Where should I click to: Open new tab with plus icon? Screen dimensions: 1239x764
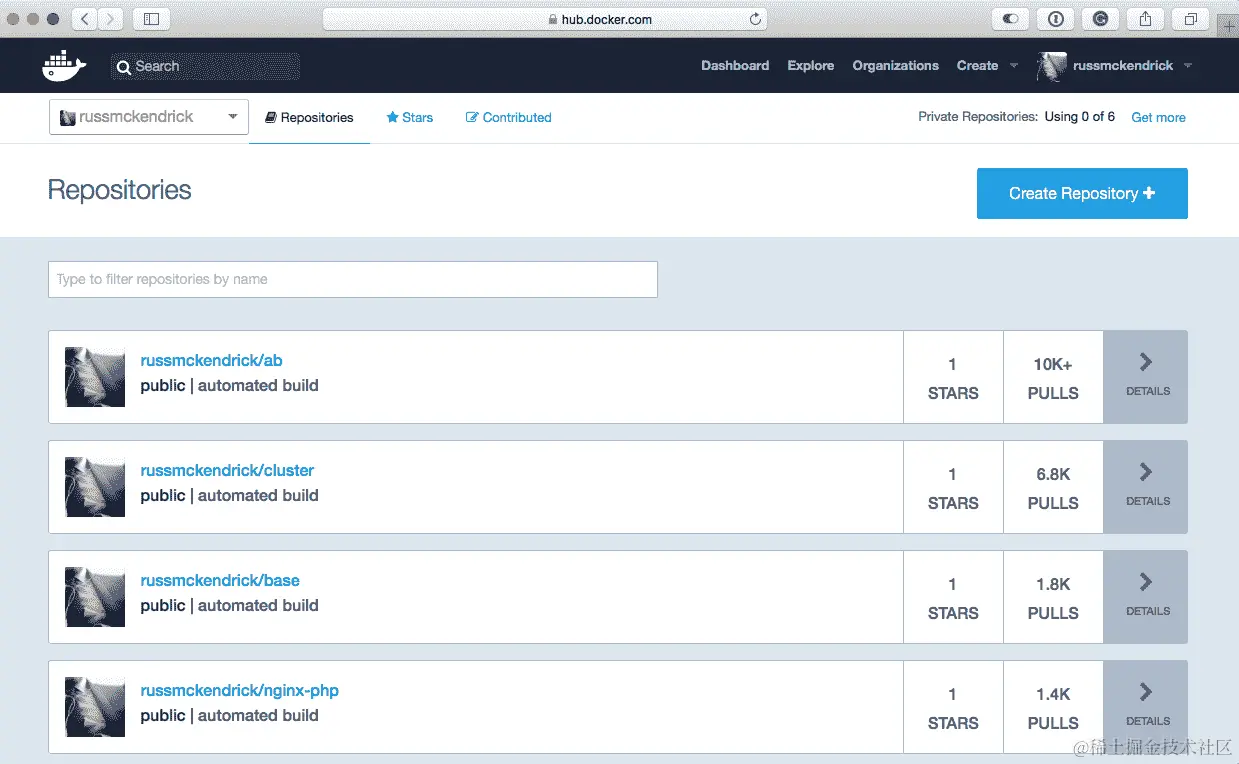pos(1229,26)
